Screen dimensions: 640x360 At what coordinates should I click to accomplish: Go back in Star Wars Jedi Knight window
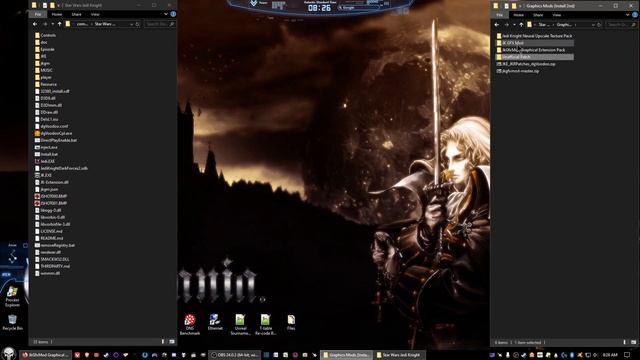[x=35, y=24]
